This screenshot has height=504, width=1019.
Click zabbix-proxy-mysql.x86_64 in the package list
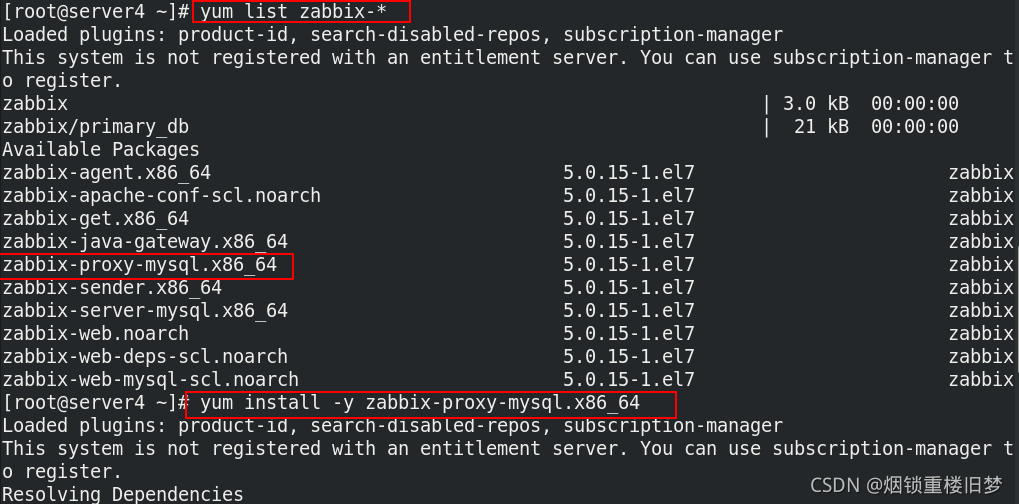click(140, 265)
